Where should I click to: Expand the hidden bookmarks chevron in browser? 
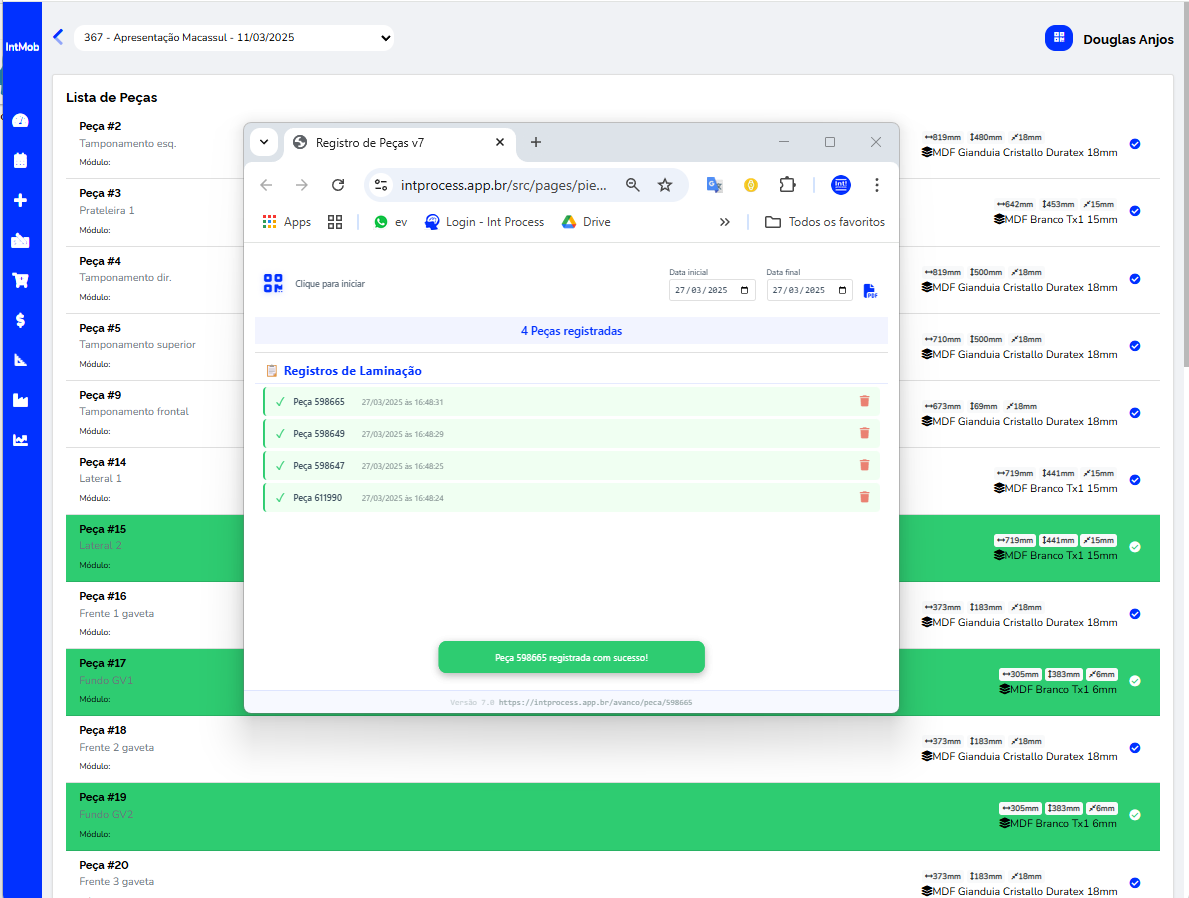[x=725, y=222]
